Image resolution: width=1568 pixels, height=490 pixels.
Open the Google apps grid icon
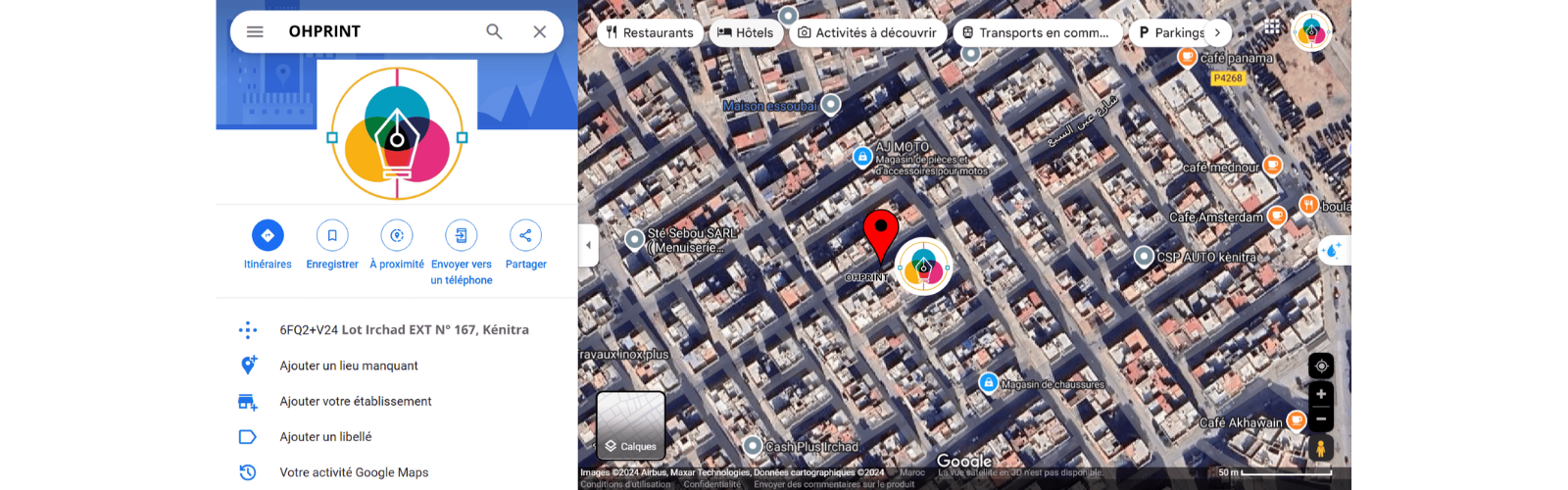(1271, 27)
